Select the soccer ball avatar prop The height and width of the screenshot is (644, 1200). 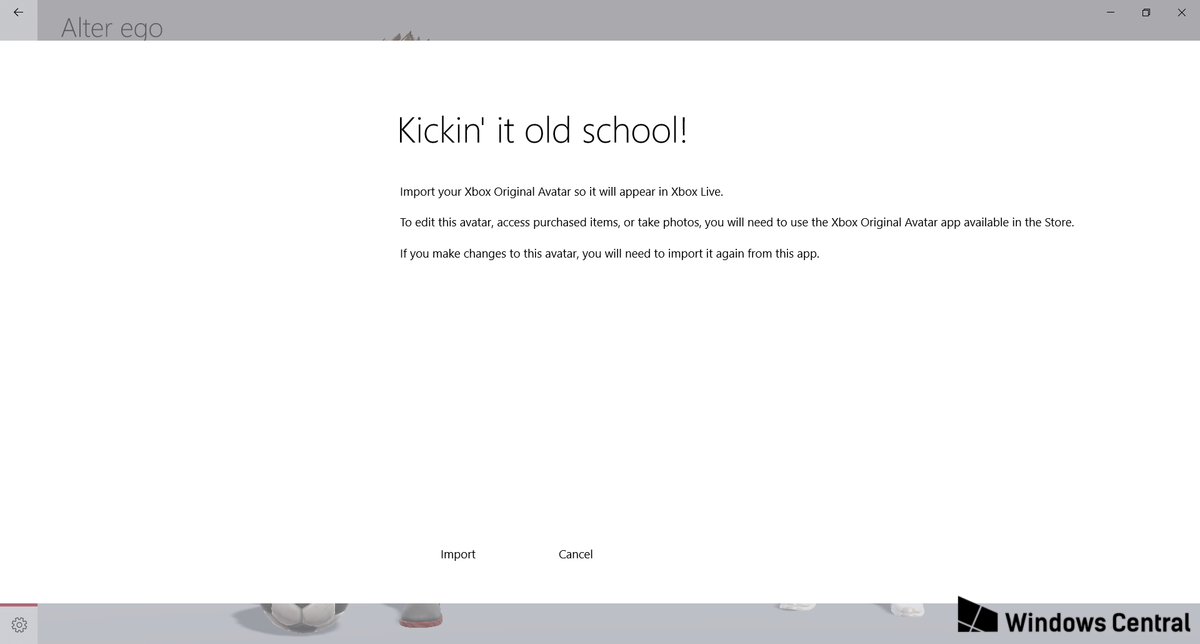[304, 612]
